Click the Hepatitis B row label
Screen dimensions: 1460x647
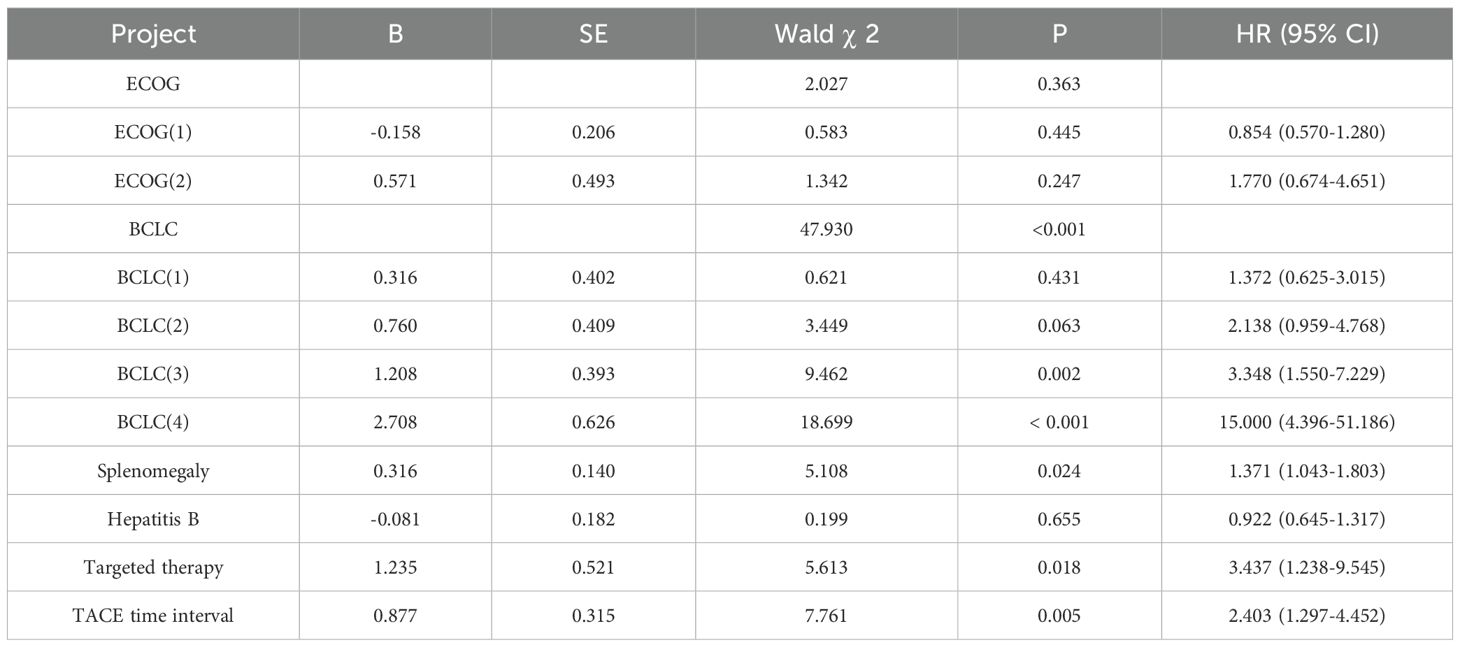pyautogui.click(x=153, y=519)
